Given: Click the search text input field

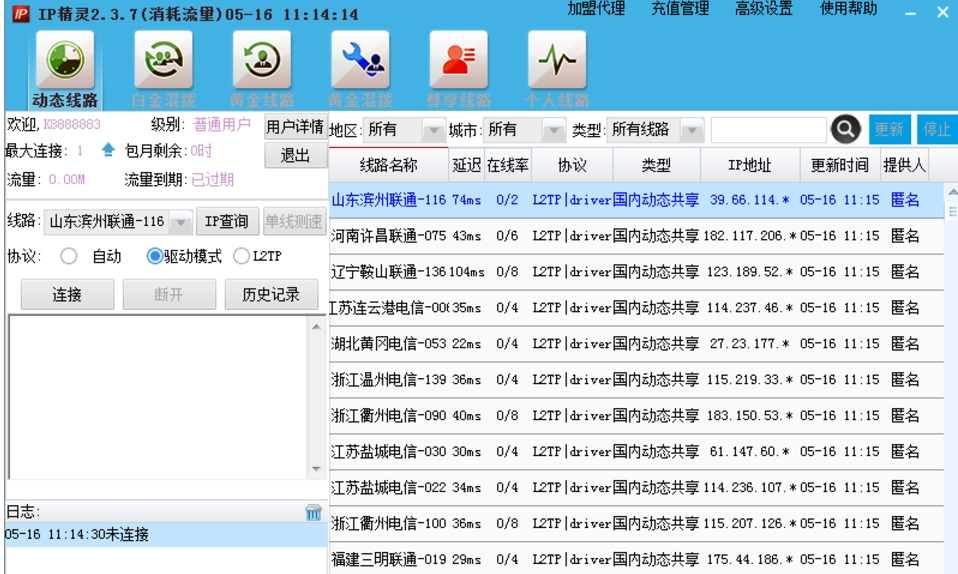Looking at the screenshot, I should (x=769, y=130).
